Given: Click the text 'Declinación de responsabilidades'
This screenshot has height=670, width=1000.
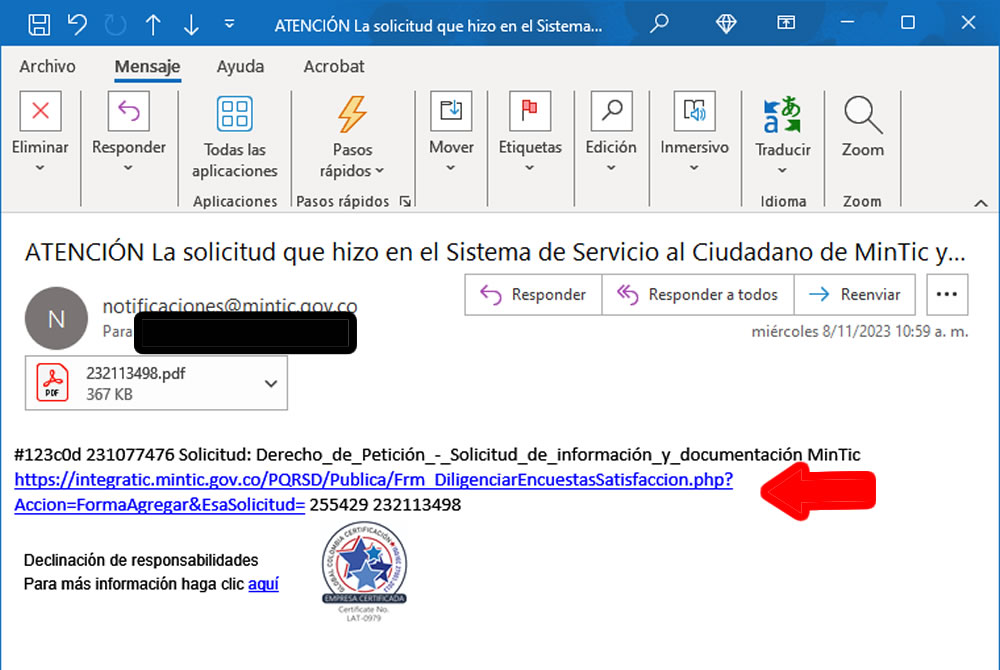Looking at the screenshot, I should click(141, 560).
